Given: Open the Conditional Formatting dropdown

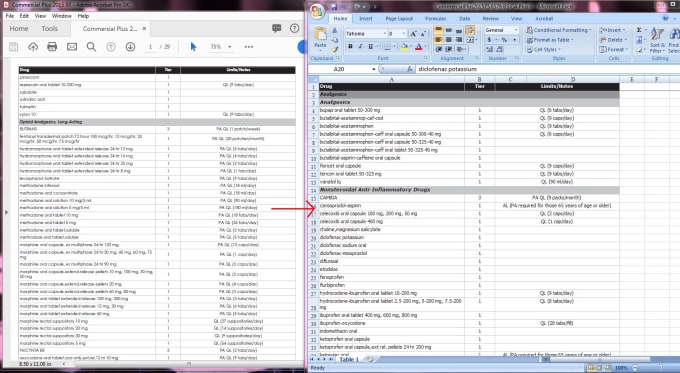Looking at the screenshot, I should pyautogui.click(x=559, y=30).
